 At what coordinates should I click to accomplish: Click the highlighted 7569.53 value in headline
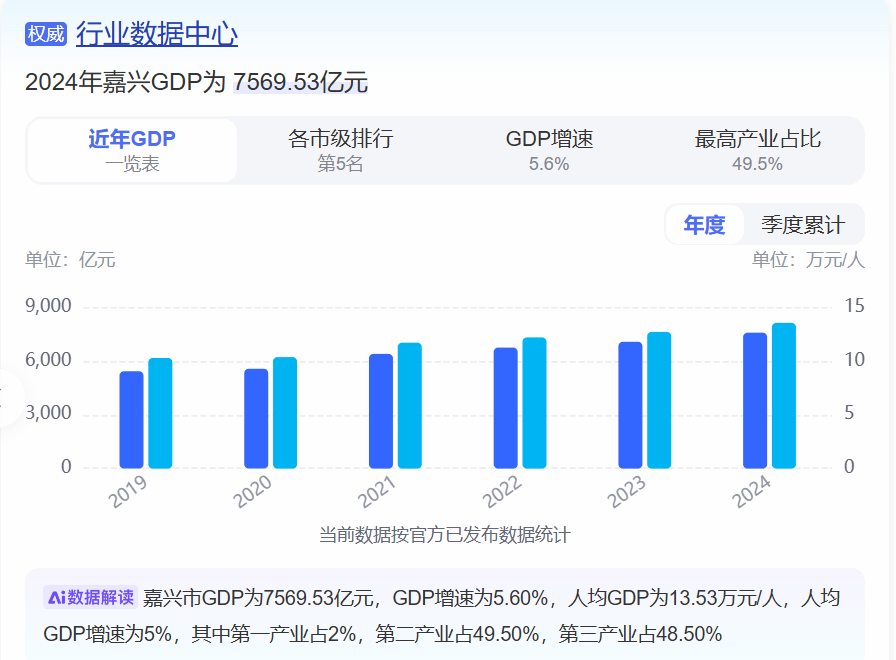point(277,82)
